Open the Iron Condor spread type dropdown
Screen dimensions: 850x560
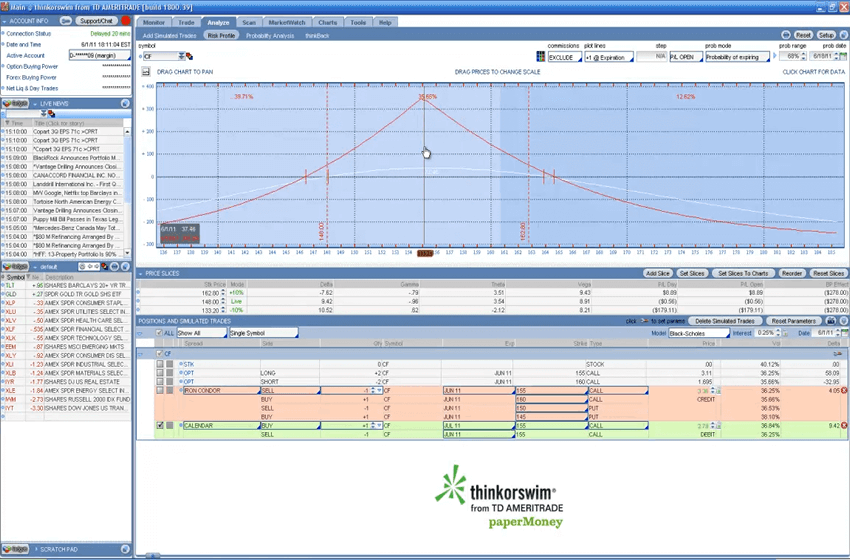point(222,390)
